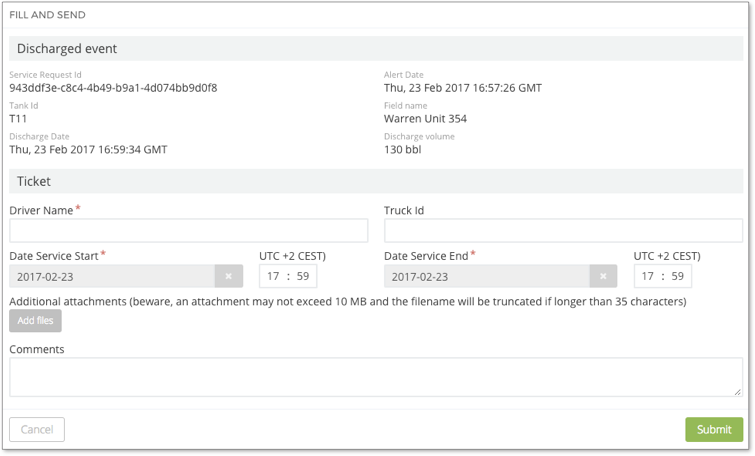The height and width of the screenshot is (456, 755).
Task: Clear the Date Service Start value
Action: (x=228, y=276)
